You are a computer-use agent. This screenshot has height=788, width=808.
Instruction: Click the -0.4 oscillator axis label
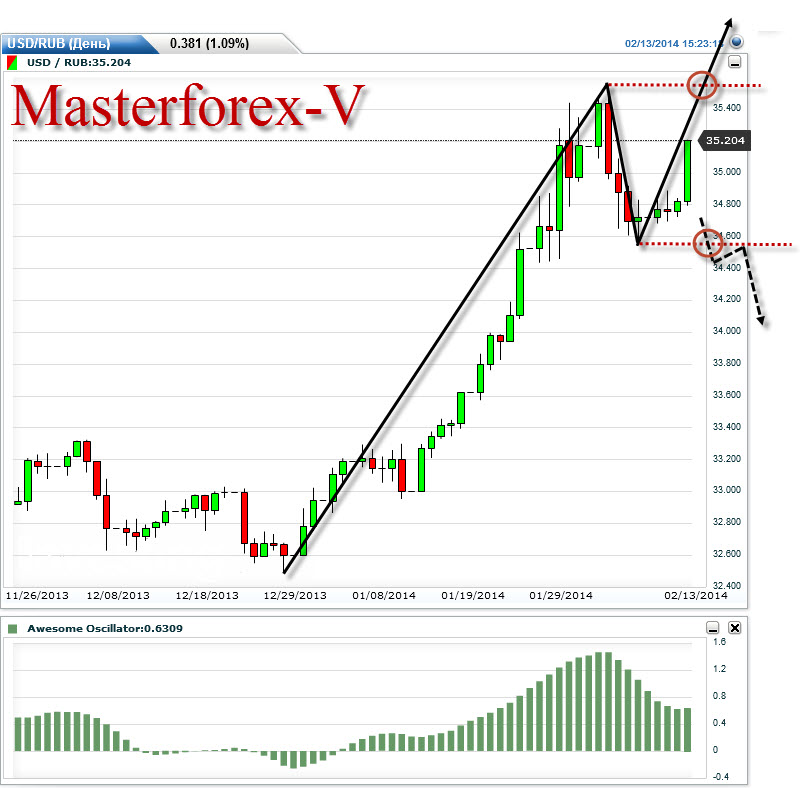pos(721,777)
